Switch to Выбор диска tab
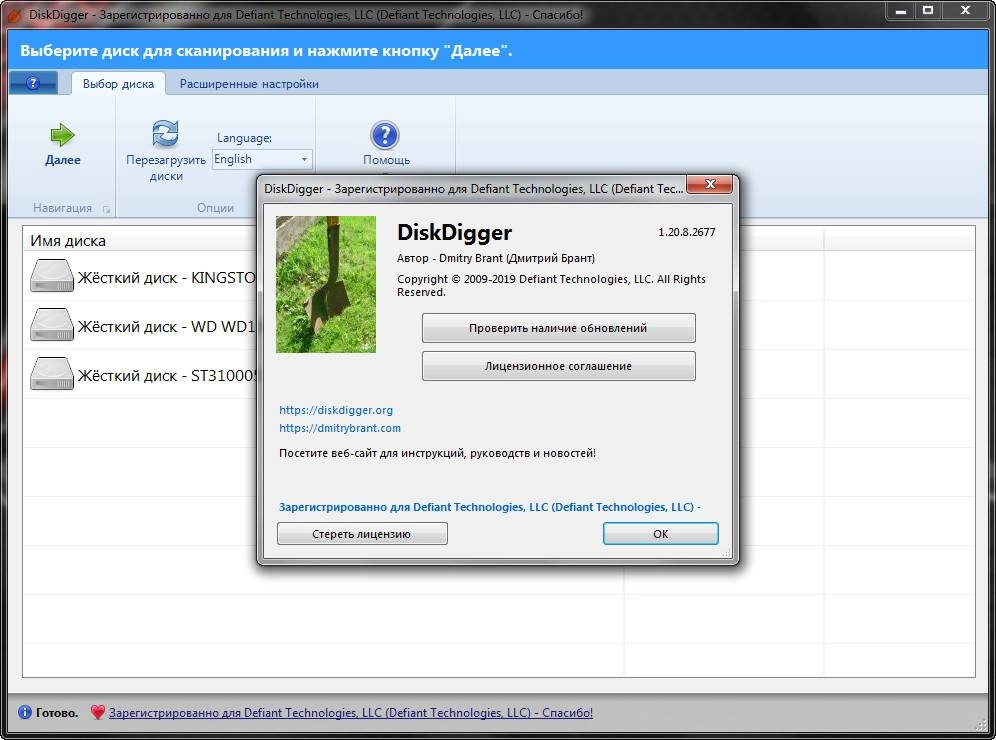The image size is (996, 740). [x=118, y=84]
